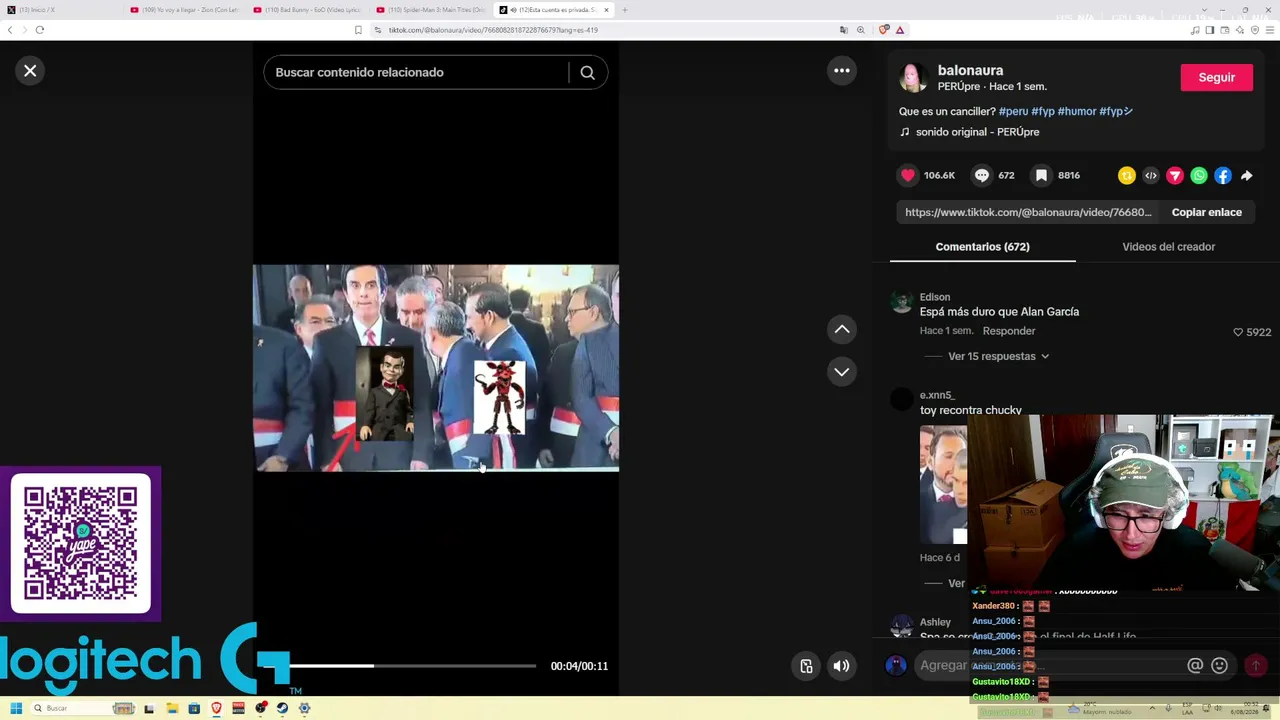
Task: Click the icon left of the speaker button
Action: tap(806, 666)
